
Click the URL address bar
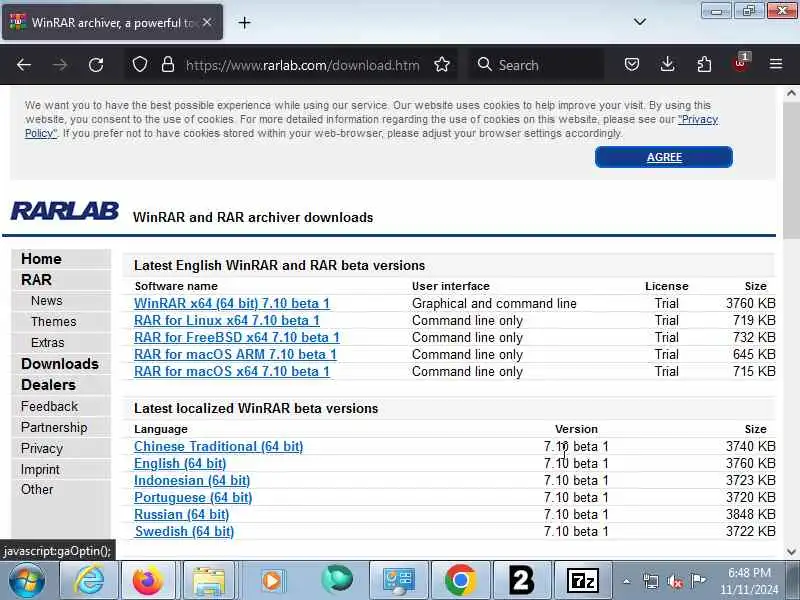pyautogui.click(x=302, y=65)
